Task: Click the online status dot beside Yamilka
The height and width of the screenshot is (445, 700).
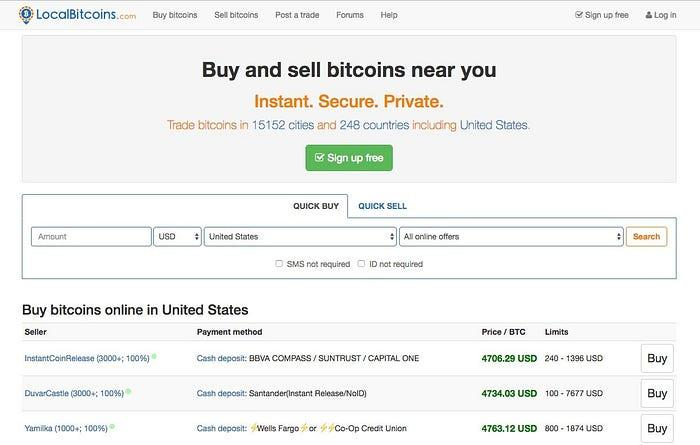Action: pos(112,426)
